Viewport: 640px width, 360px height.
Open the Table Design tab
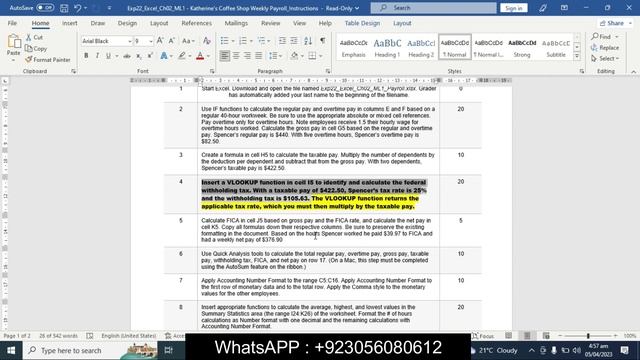(x=362, y=23)
